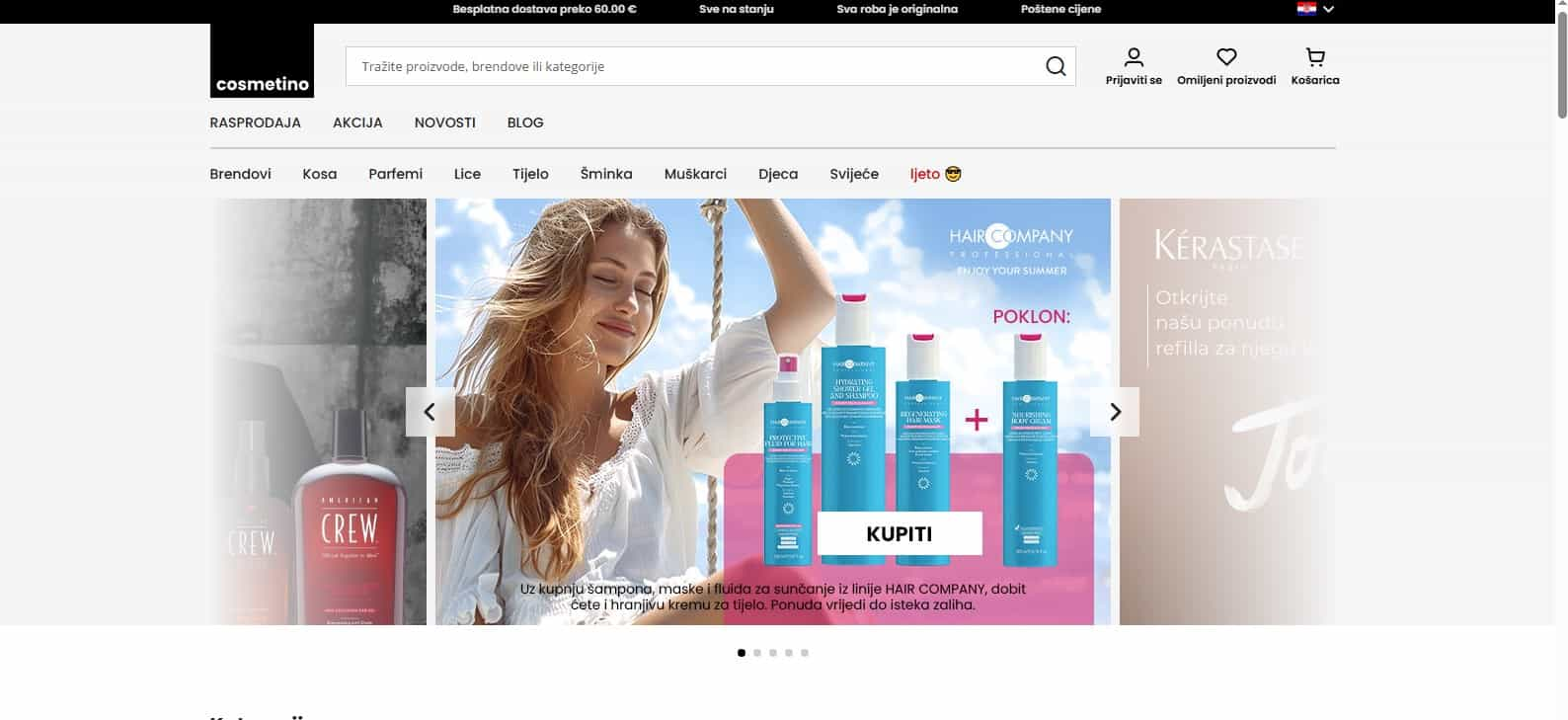
Task: Open the ljeto summer category
Action: tap(935, 174)
